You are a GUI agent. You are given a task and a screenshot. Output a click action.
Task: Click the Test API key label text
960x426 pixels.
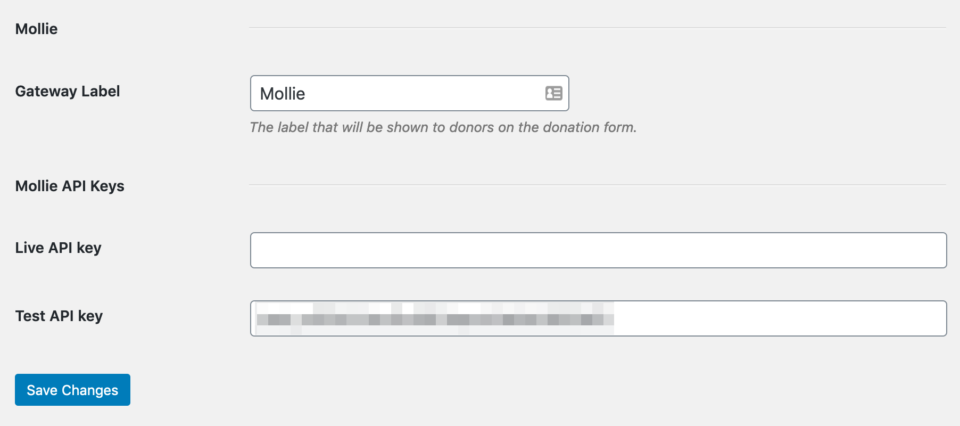click(x=59, y=316)
